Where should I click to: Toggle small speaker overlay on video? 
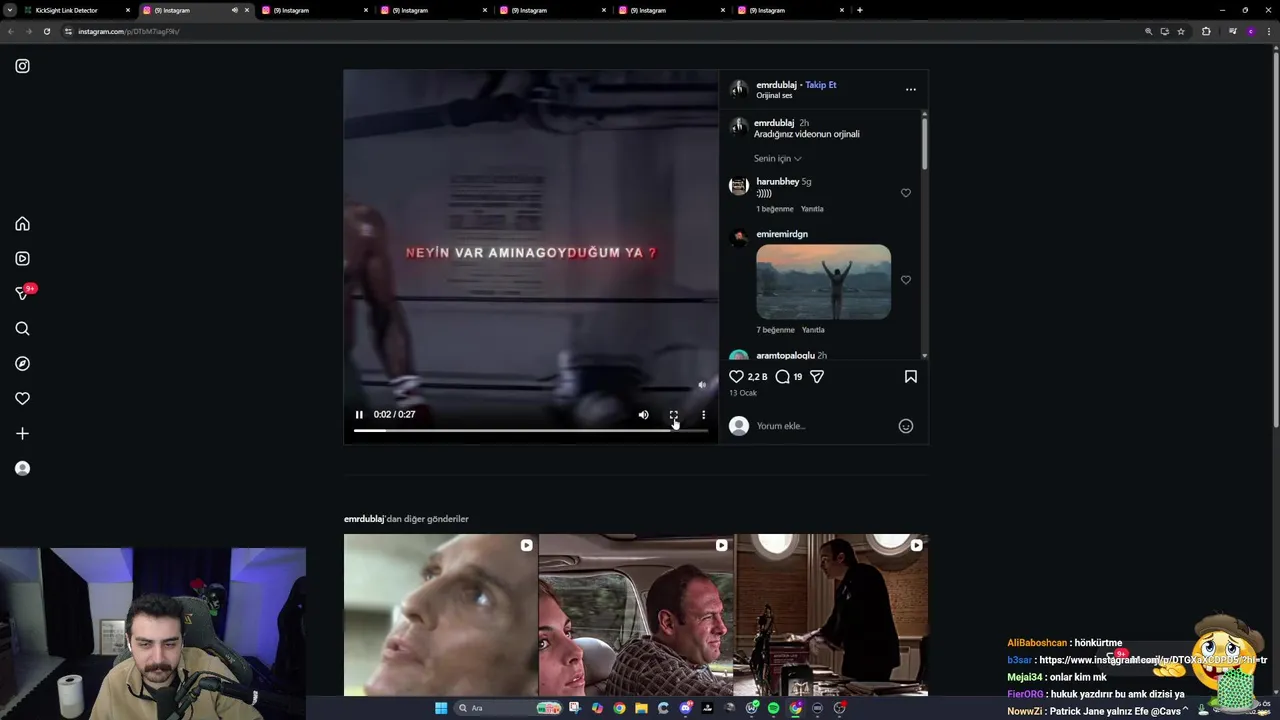coord(701,384)
